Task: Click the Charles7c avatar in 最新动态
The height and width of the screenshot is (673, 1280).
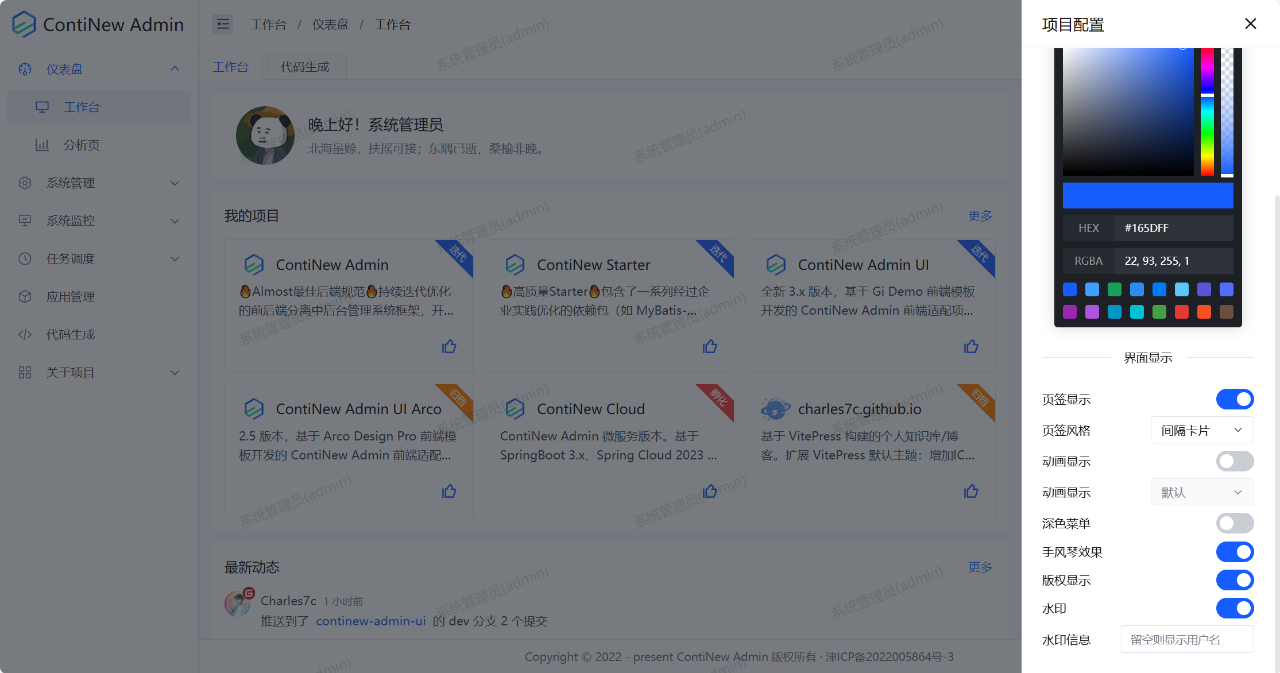Action: pos(238,602)
